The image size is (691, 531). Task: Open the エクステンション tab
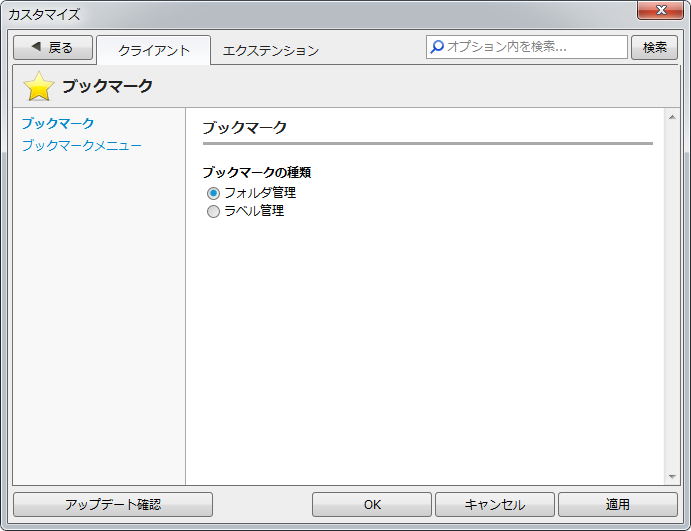coord(271,50)
